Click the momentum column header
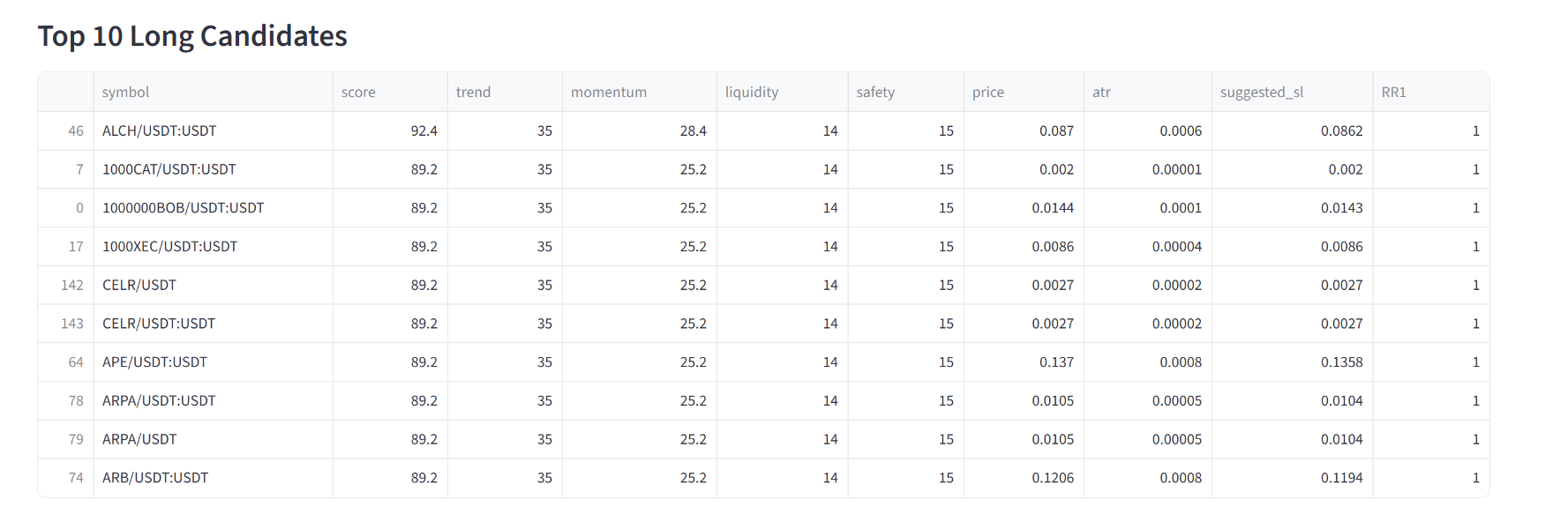The width and height of the screenshot is (1568, 507). pyautogui.click(x=608, y=92)
